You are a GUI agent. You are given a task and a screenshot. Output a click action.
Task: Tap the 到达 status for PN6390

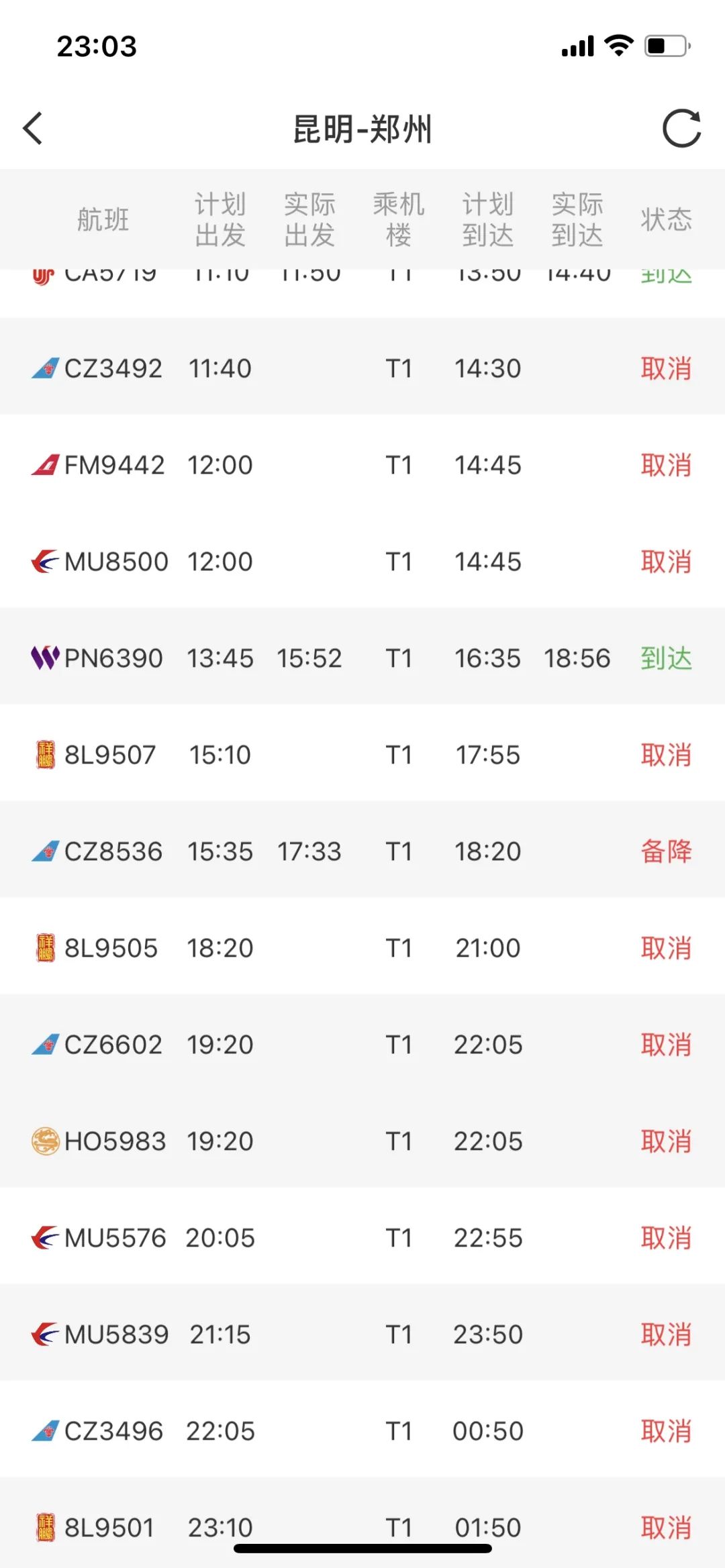coord(666,658)
